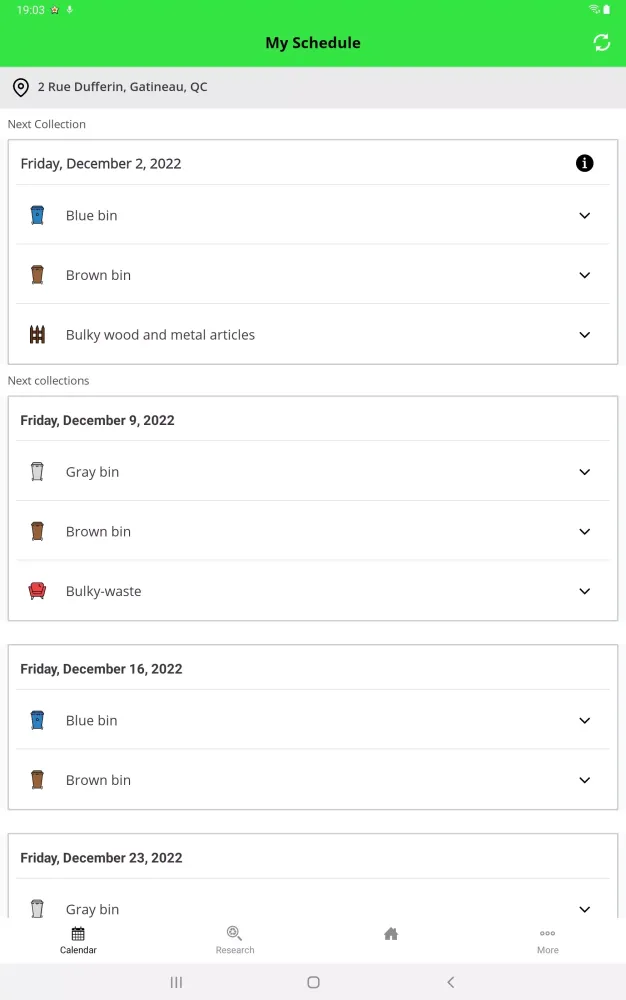Open the More tab

[547, 939]
